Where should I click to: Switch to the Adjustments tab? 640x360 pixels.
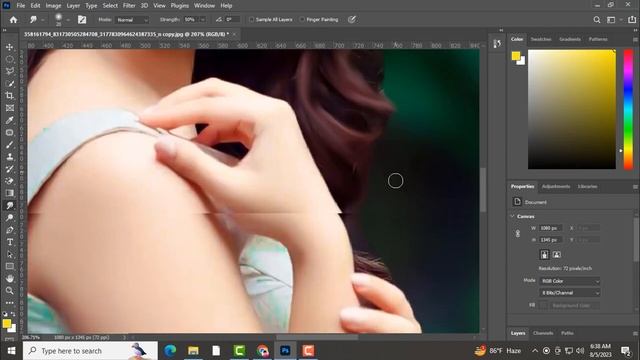pyautogui.click(x=556, y=187)
